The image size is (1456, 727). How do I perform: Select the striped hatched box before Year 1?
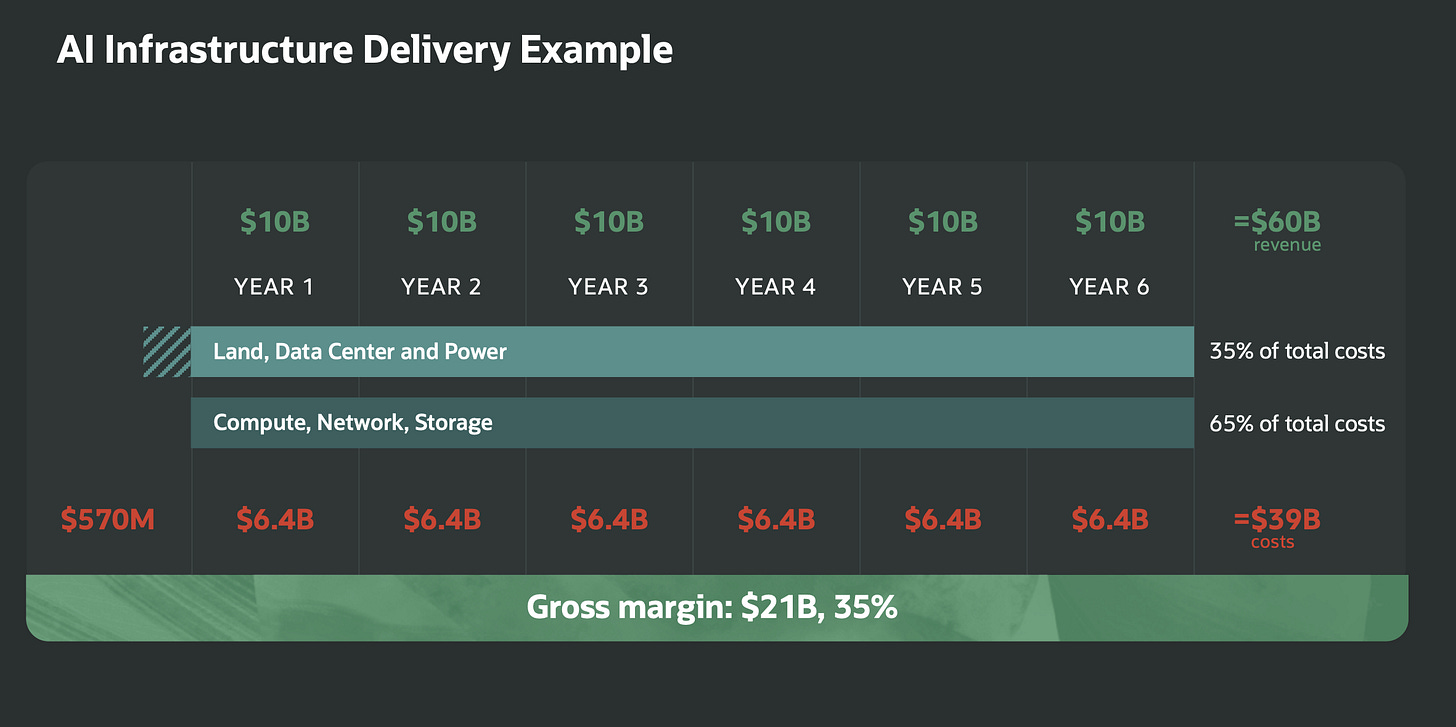pos(167,352)
